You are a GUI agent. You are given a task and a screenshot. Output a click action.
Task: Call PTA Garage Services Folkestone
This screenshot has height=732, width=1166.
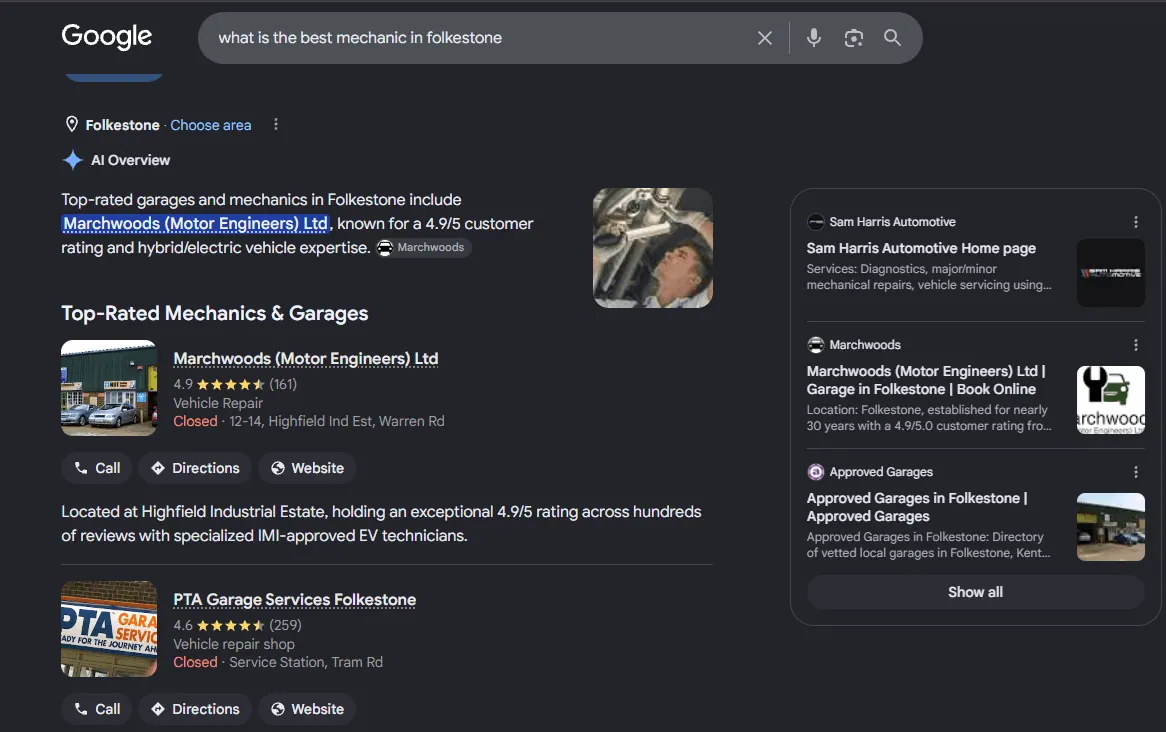coord(97,709)
